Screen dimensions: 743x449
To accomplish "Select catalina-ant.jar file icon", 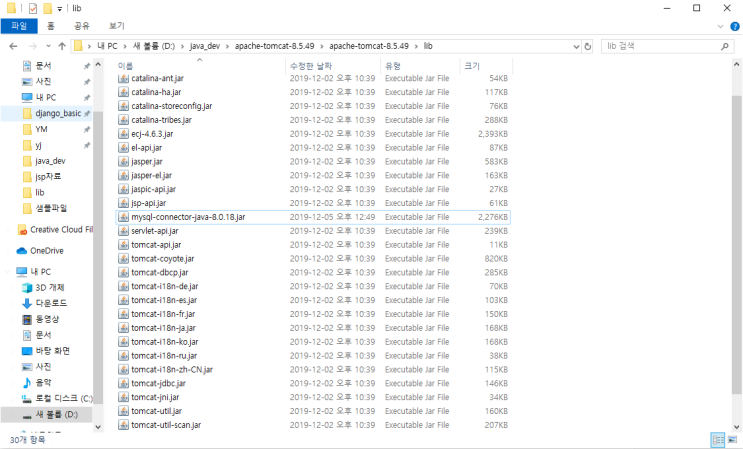I will pyautogui.click(x=123, y=78).
